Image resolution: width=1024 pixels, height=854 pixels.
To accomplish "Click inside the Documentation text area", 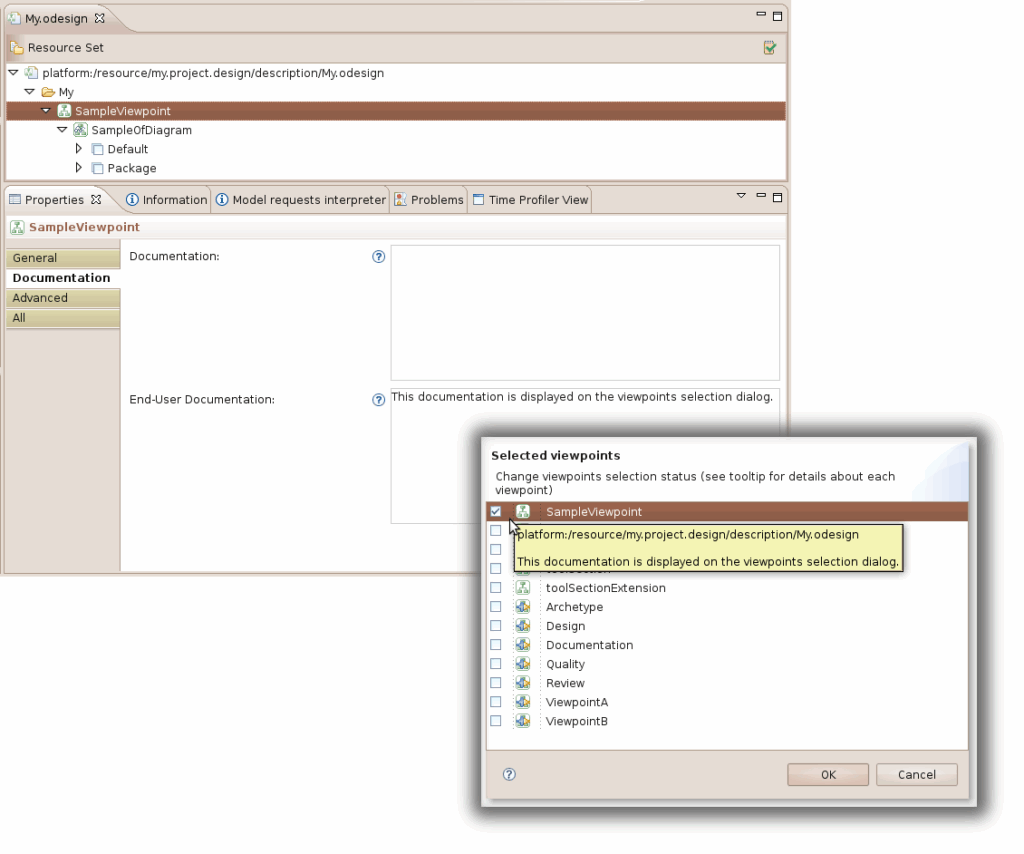I will pyautogui.click(x=584, y=312).
